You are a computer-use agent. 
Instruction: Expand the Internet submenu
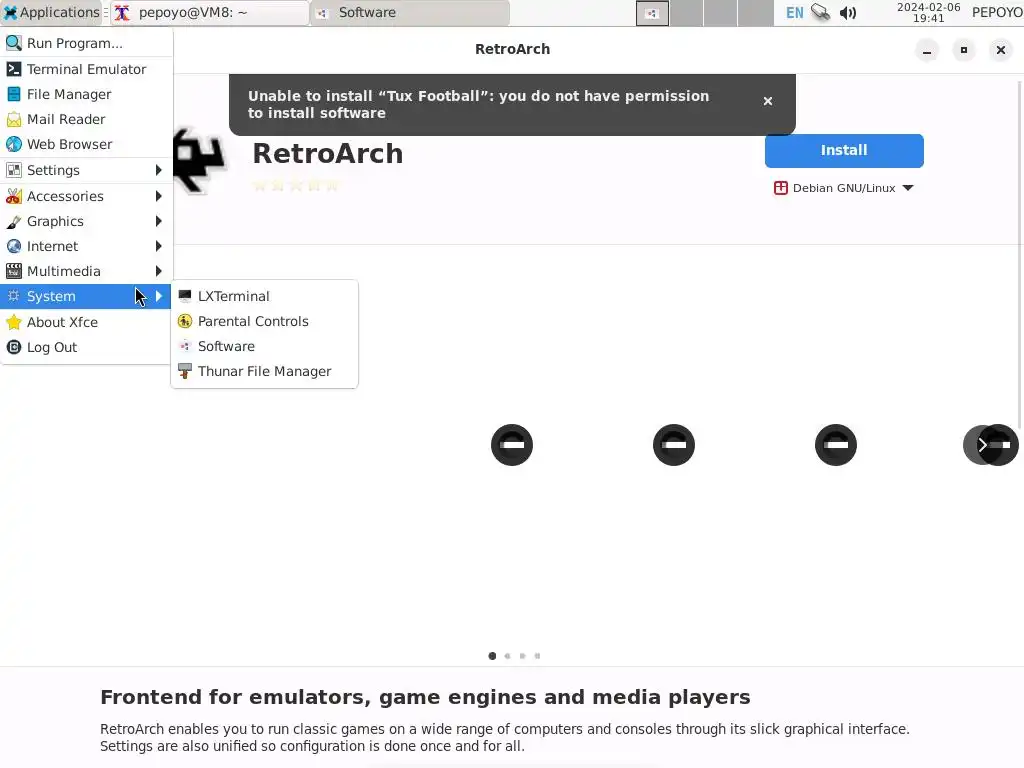[86, 246]
